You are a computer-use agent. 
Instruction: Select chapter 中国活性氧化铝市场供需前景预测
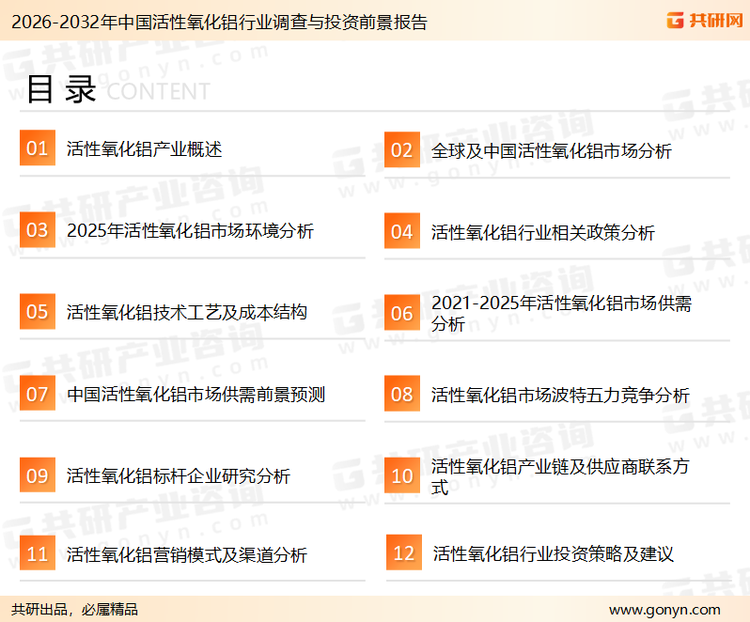pos(196,395)
